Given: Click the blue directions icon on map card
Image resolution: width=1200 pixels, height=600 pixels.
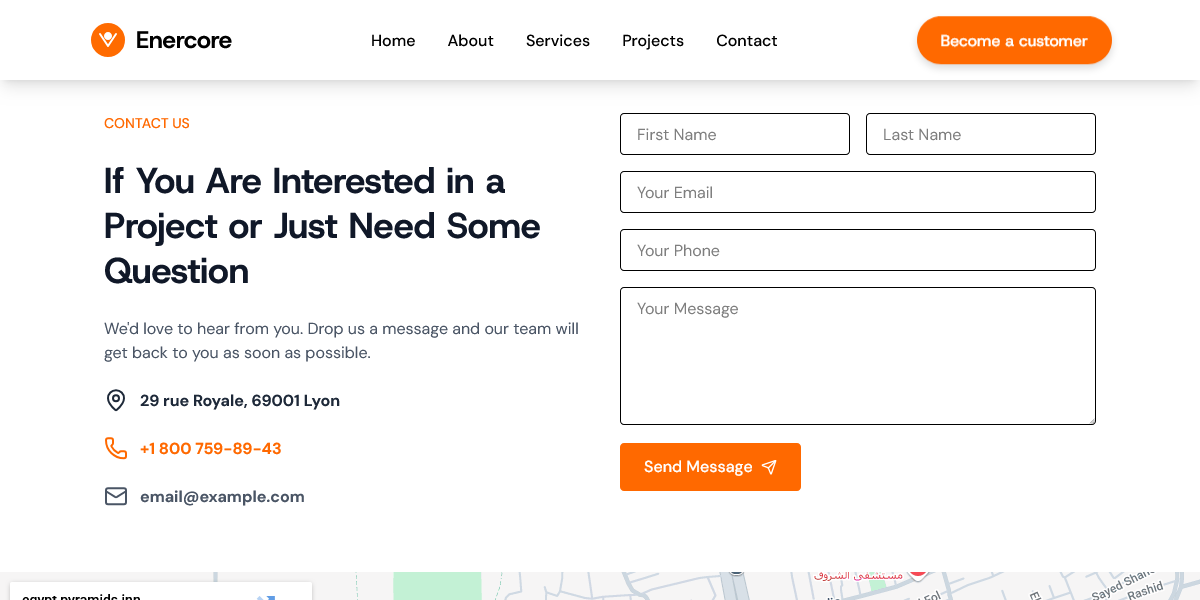Looking at the screenshot, I should click(266, 597).
